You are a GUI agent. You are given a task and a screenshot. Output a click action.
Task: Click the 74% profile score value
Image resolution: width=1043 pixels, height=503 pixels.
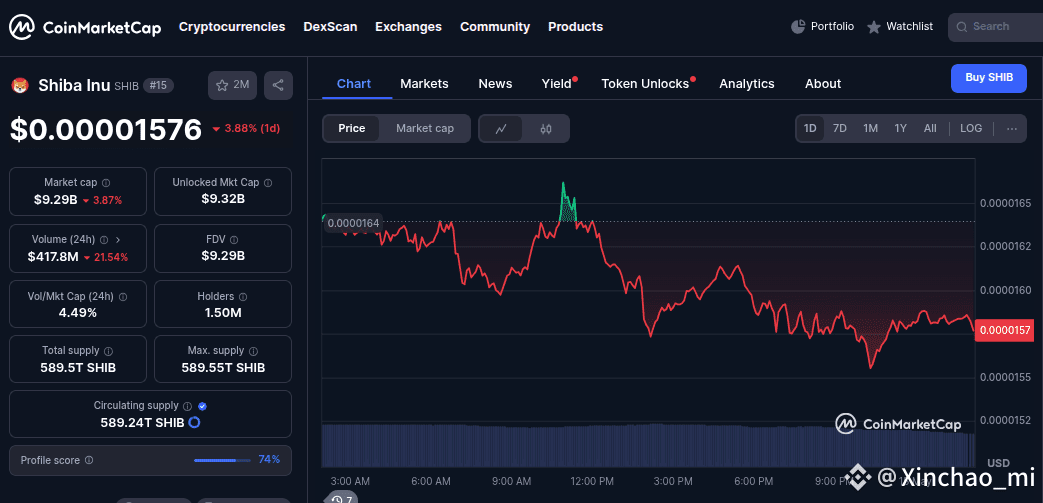(x=269, y=460)
